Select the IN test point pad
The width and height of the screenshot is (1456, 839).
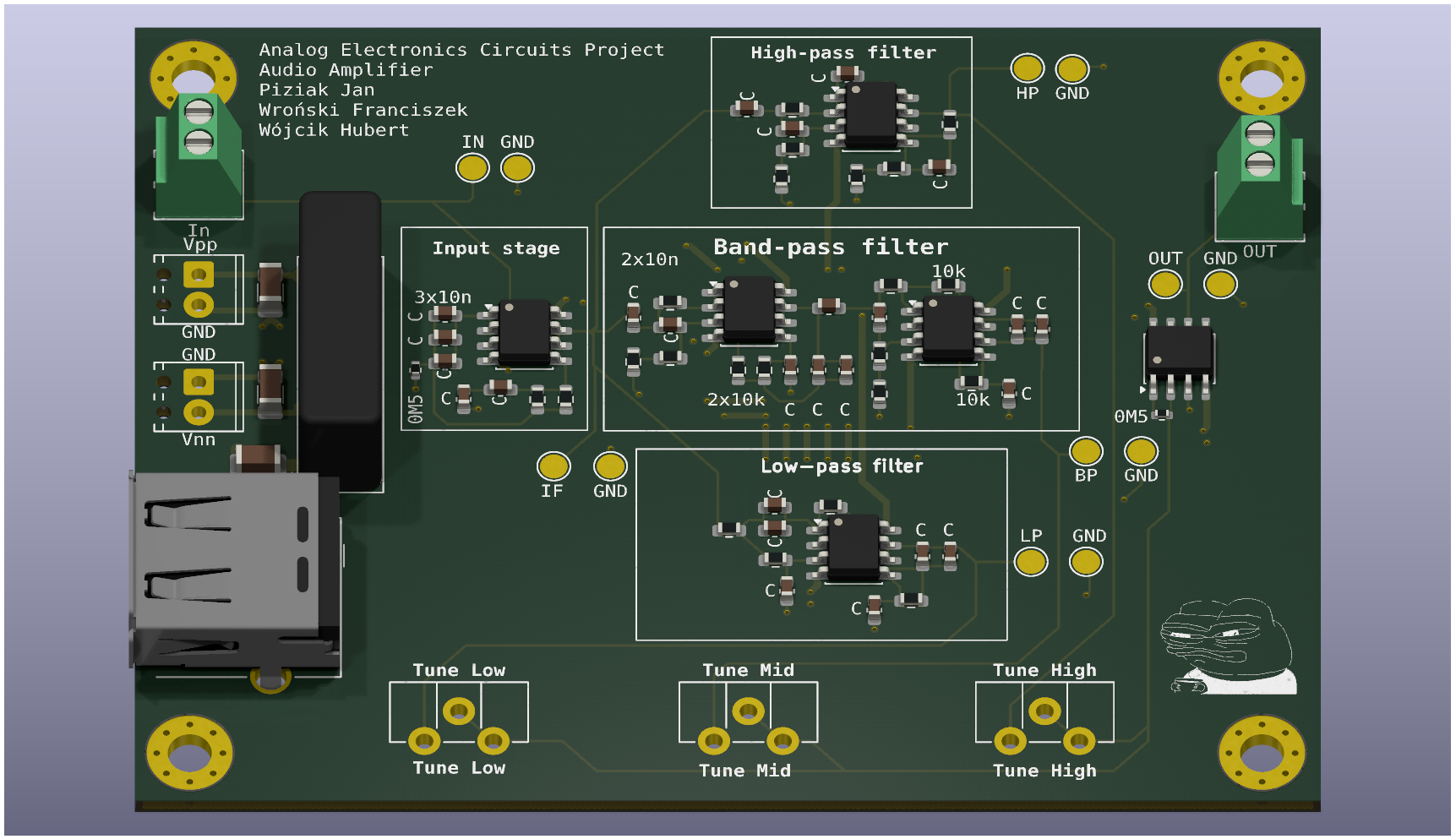click(x=472, y=167)
